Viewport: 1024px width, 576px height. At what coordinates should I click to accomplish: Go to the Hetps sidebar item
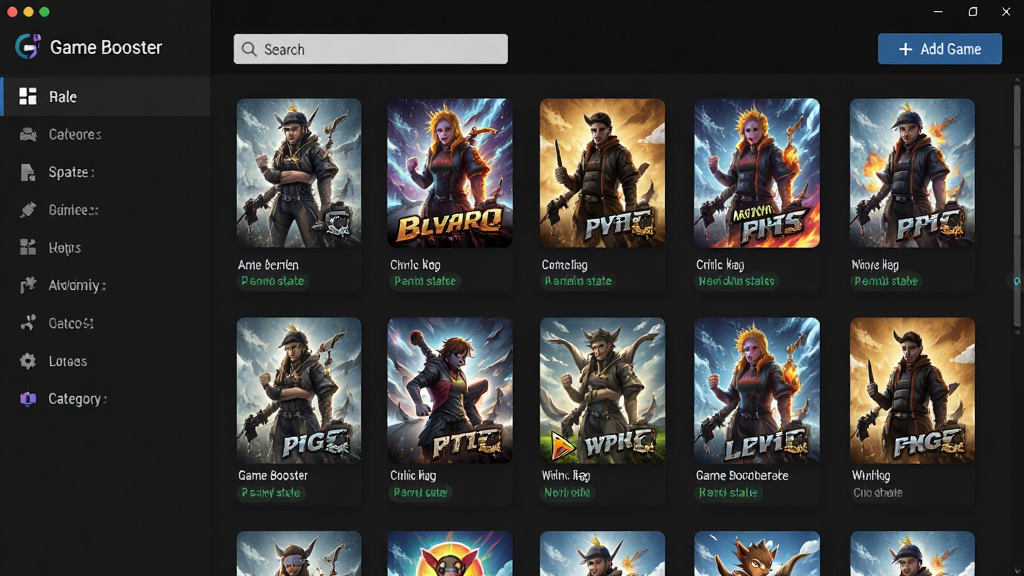(x=105, y=248)
